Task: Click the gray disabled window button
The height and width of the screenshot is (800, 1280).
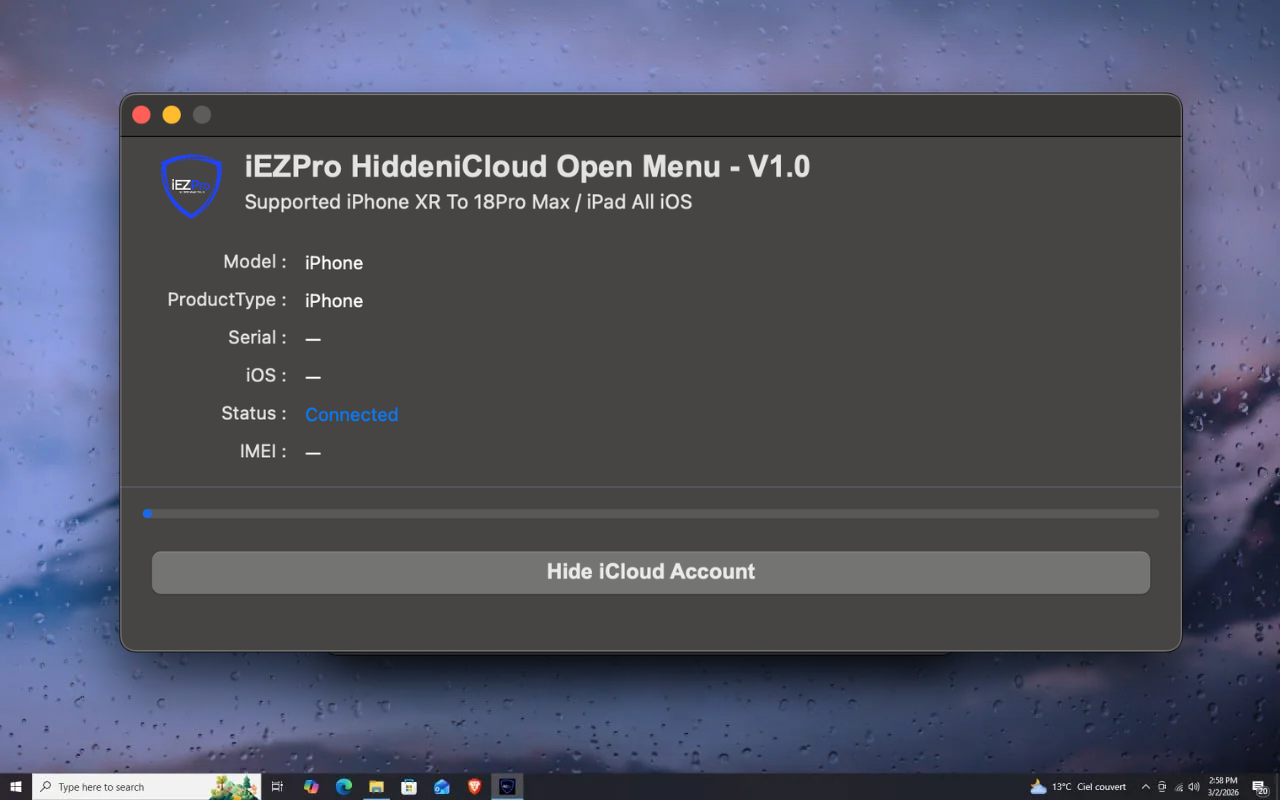Action: coord(202,115)
